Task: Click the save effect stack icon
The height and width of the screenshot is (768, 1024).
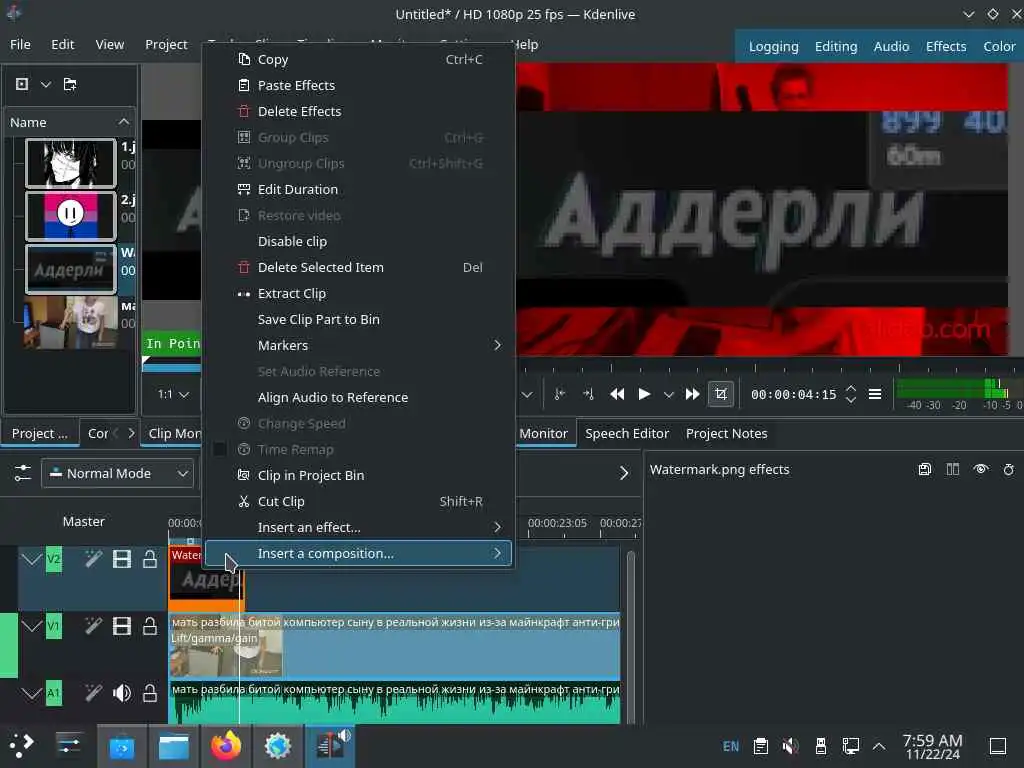Action: click(x=925, y=470)
